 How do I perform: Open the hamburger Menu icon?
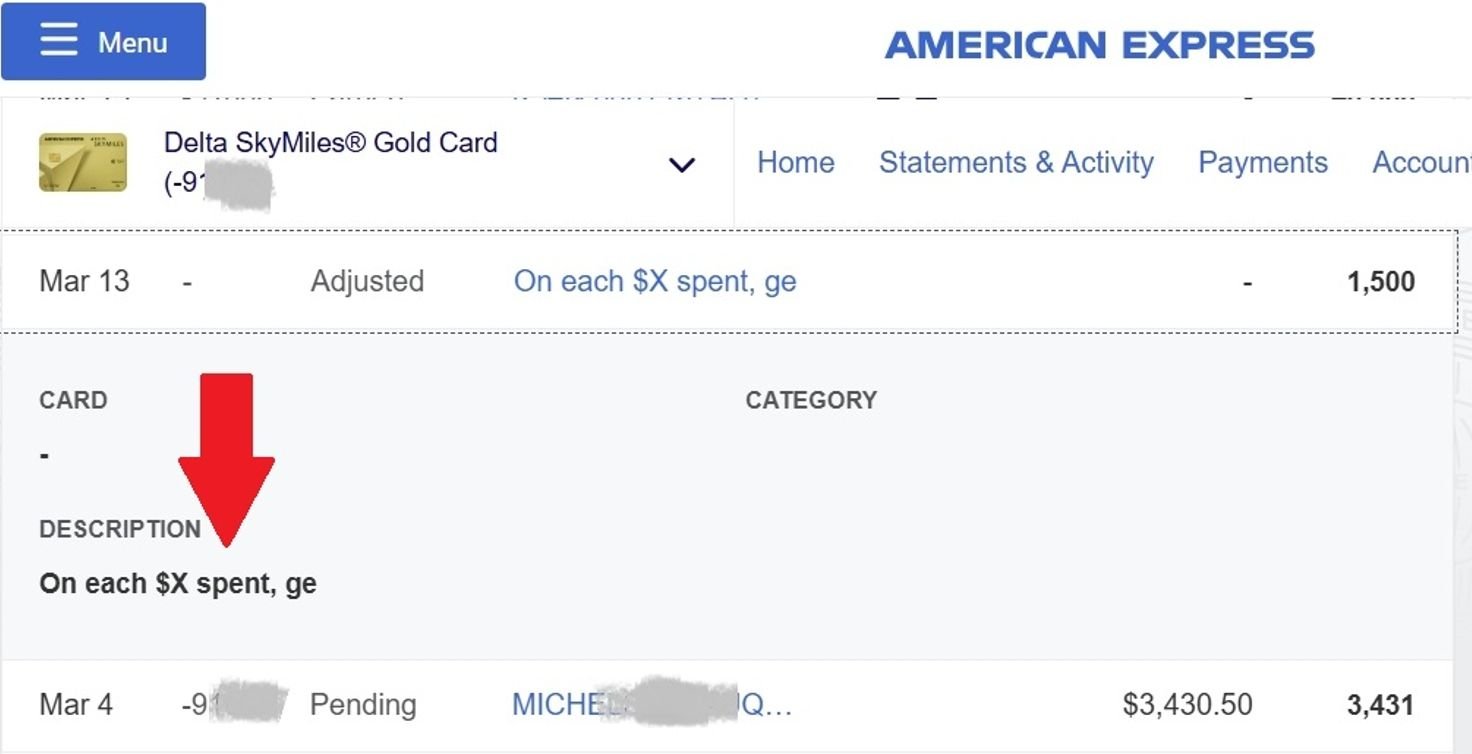coord(59,41)
